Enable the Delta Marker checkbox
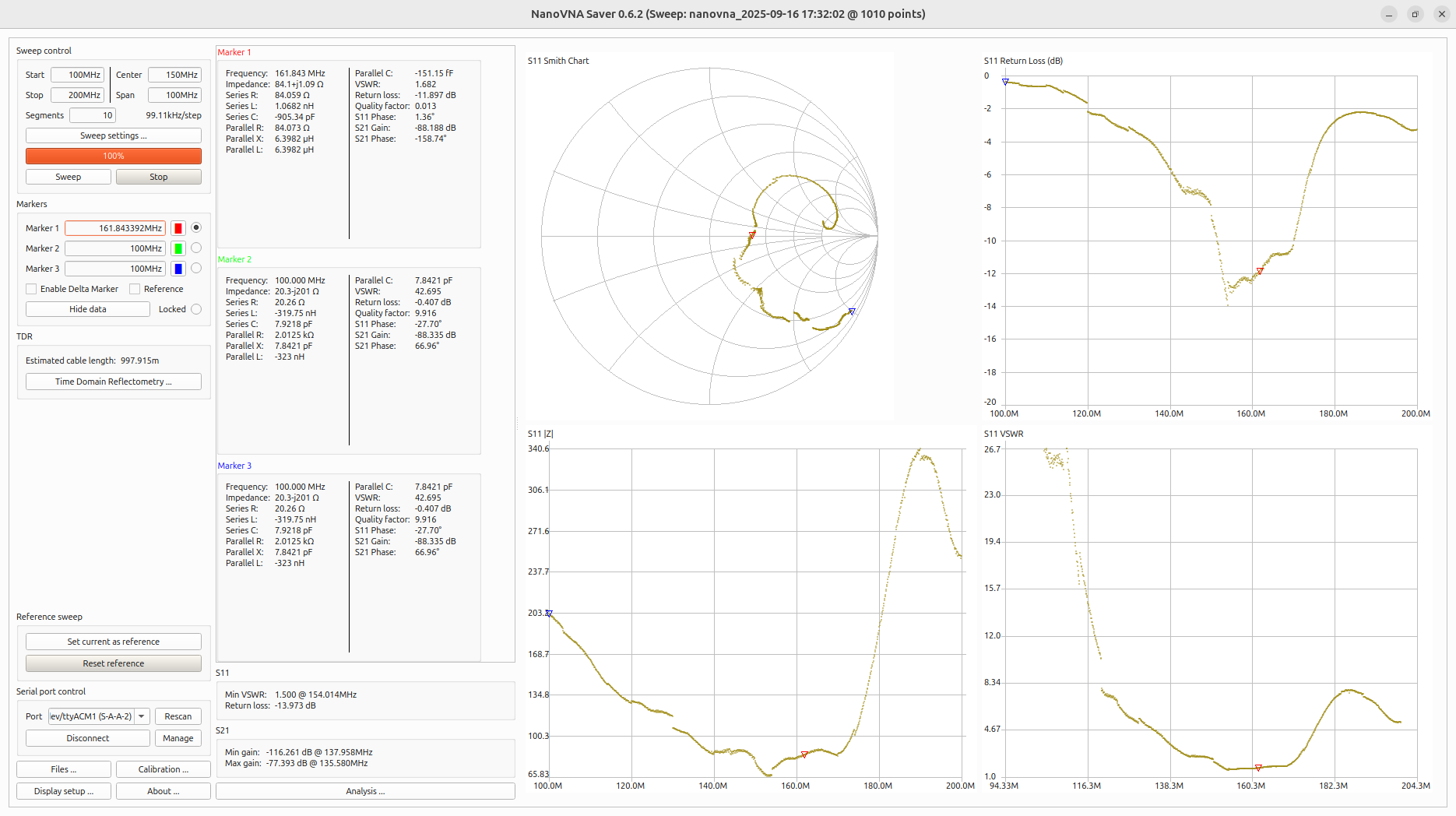 31,289
